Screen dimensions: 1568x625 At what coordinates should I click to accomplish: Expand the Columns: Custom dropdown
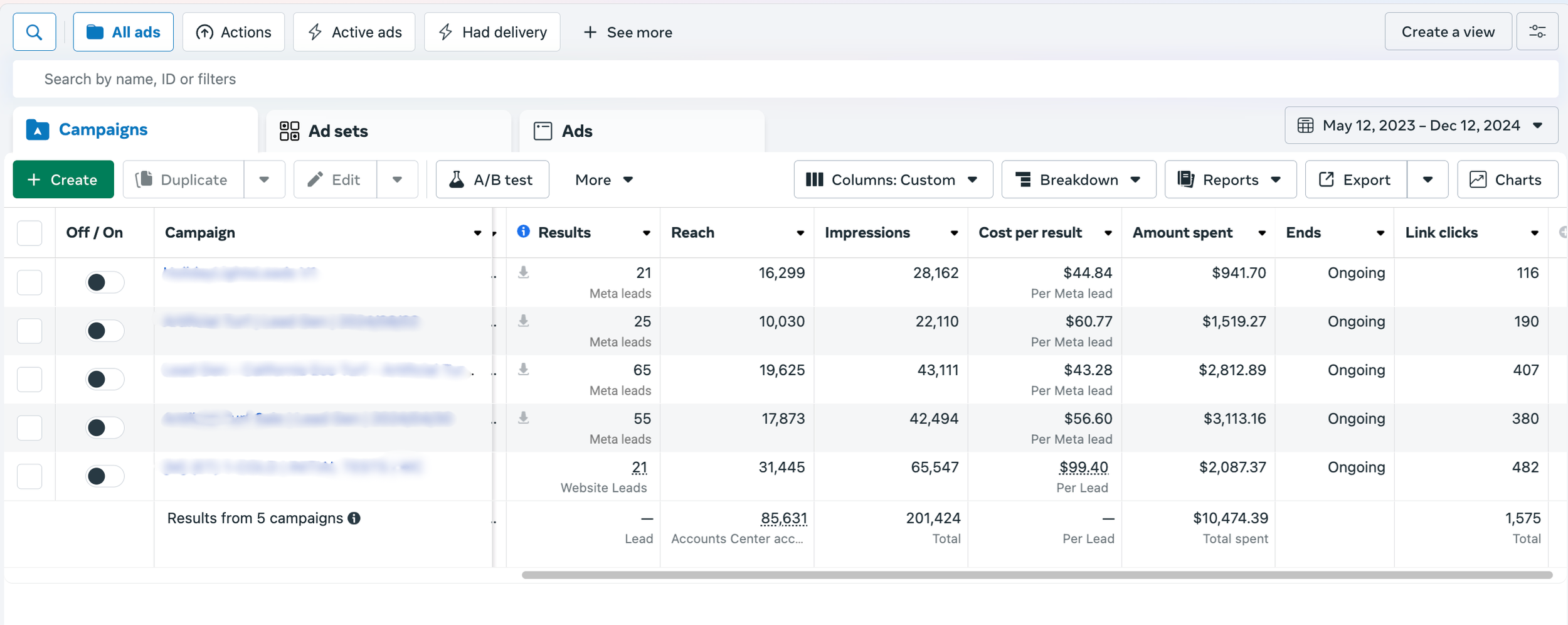pyautogui.click(x=893, y=180)
